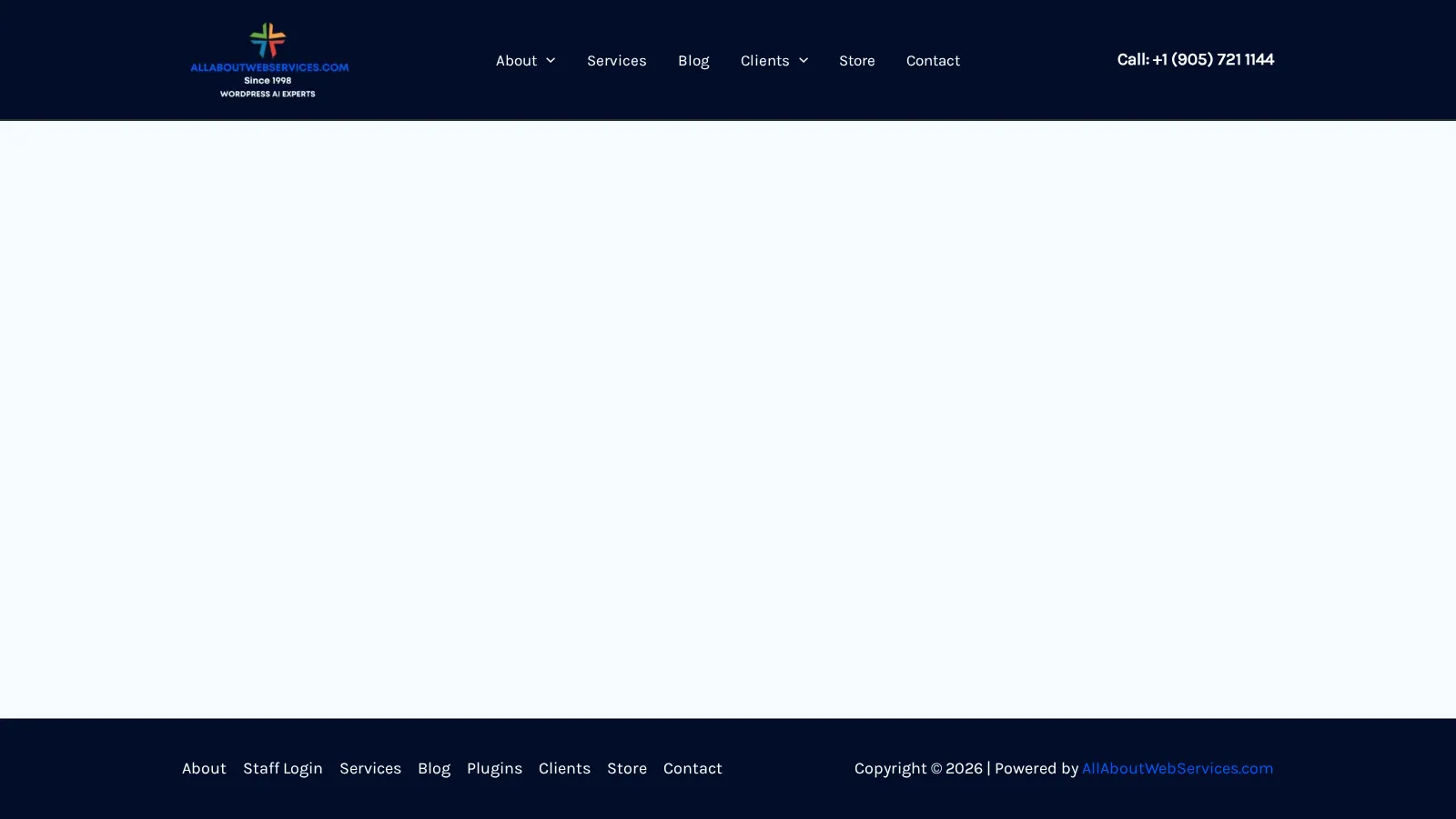Open Contact in the header menu
This screenshot has width=1456, height=819.
[933, 60]
